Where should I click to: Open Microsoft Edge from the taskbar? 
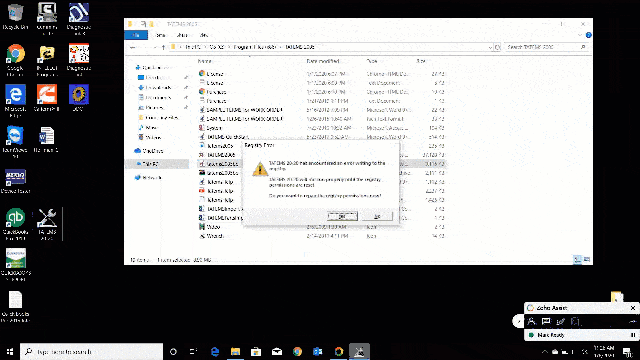click(x=215, y=351)
